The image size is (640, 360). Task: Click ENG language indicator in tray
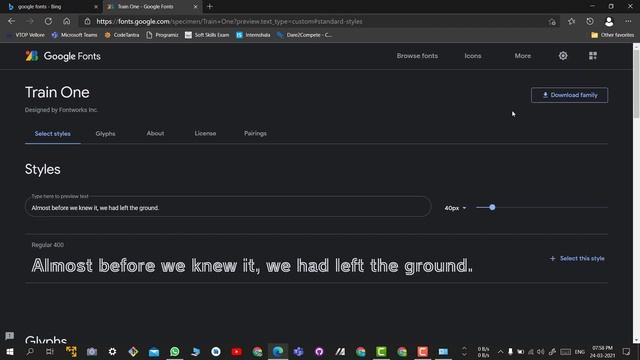580,351
